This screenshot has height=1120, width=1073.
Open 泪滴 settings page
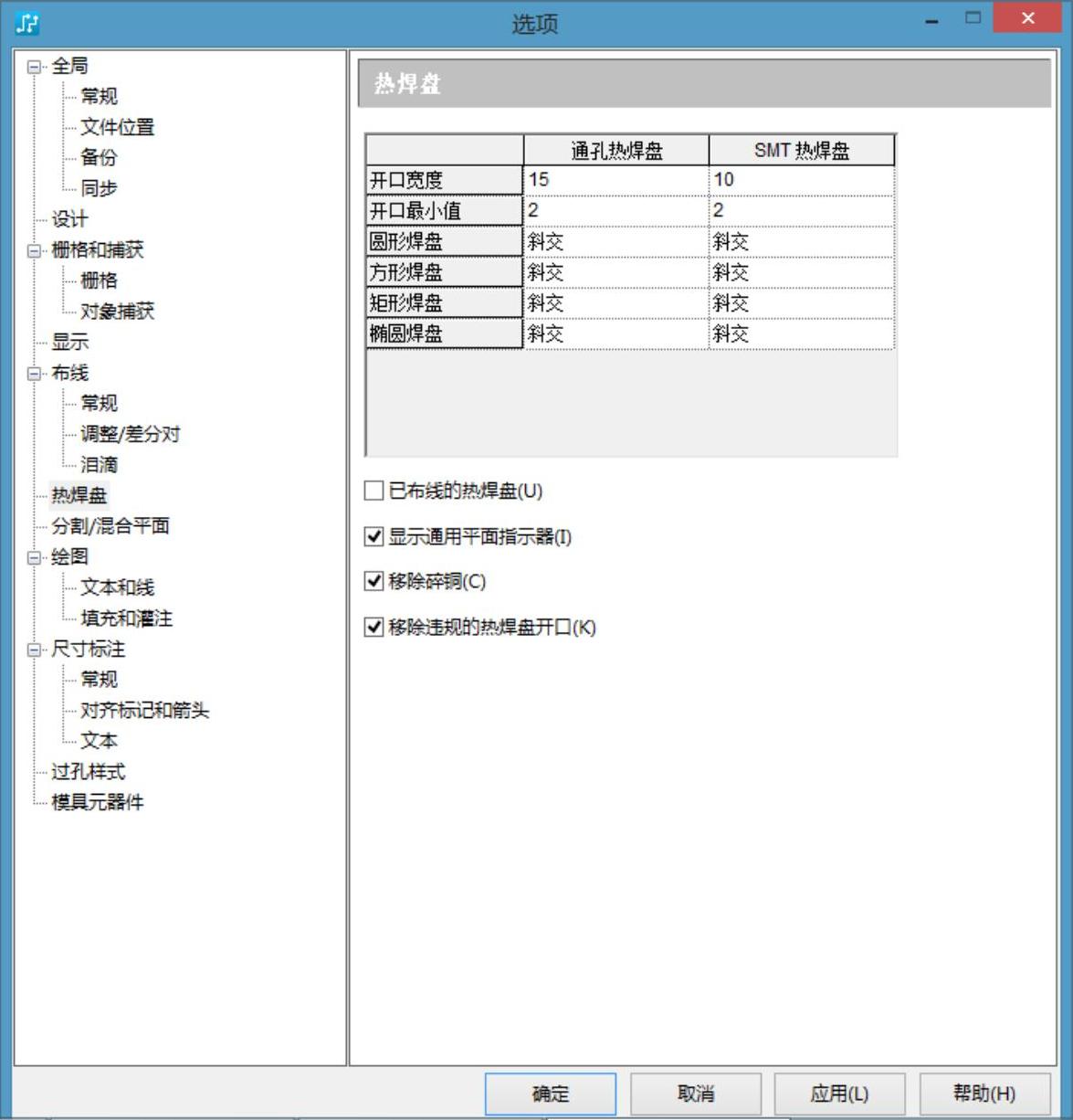click(x=99, y=464)
